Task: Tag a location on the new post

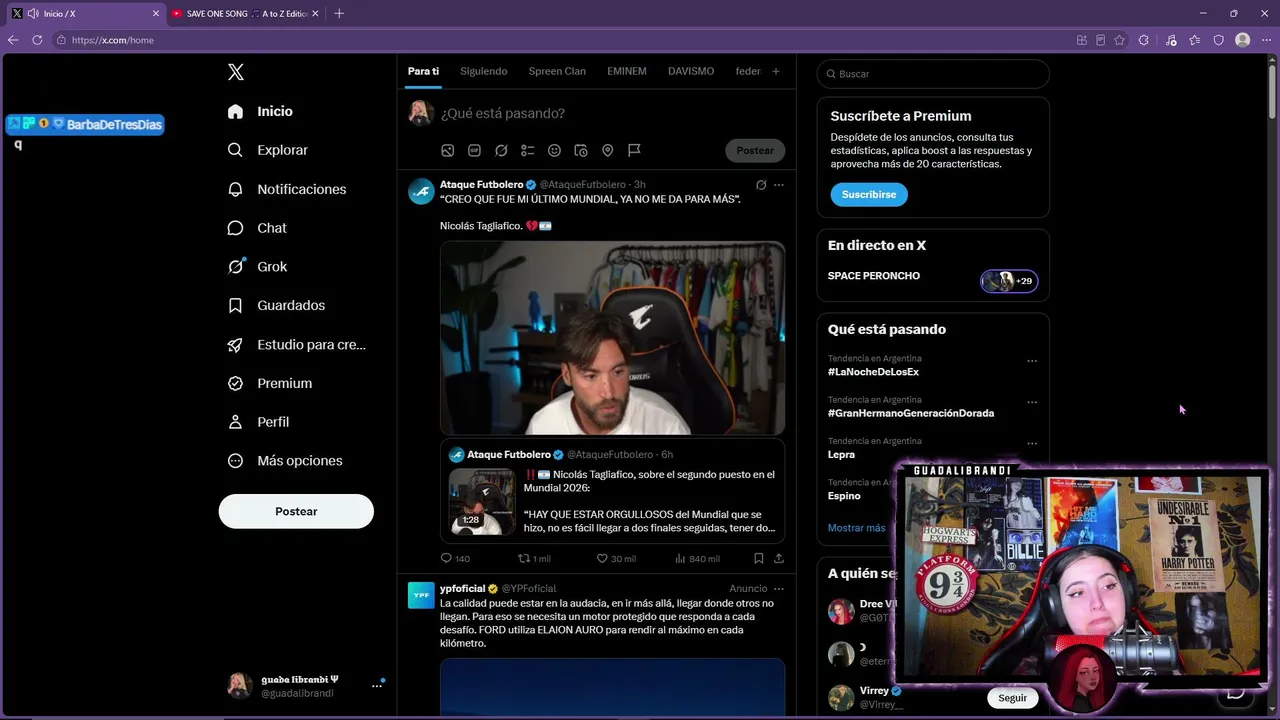Action: (607, 151)
